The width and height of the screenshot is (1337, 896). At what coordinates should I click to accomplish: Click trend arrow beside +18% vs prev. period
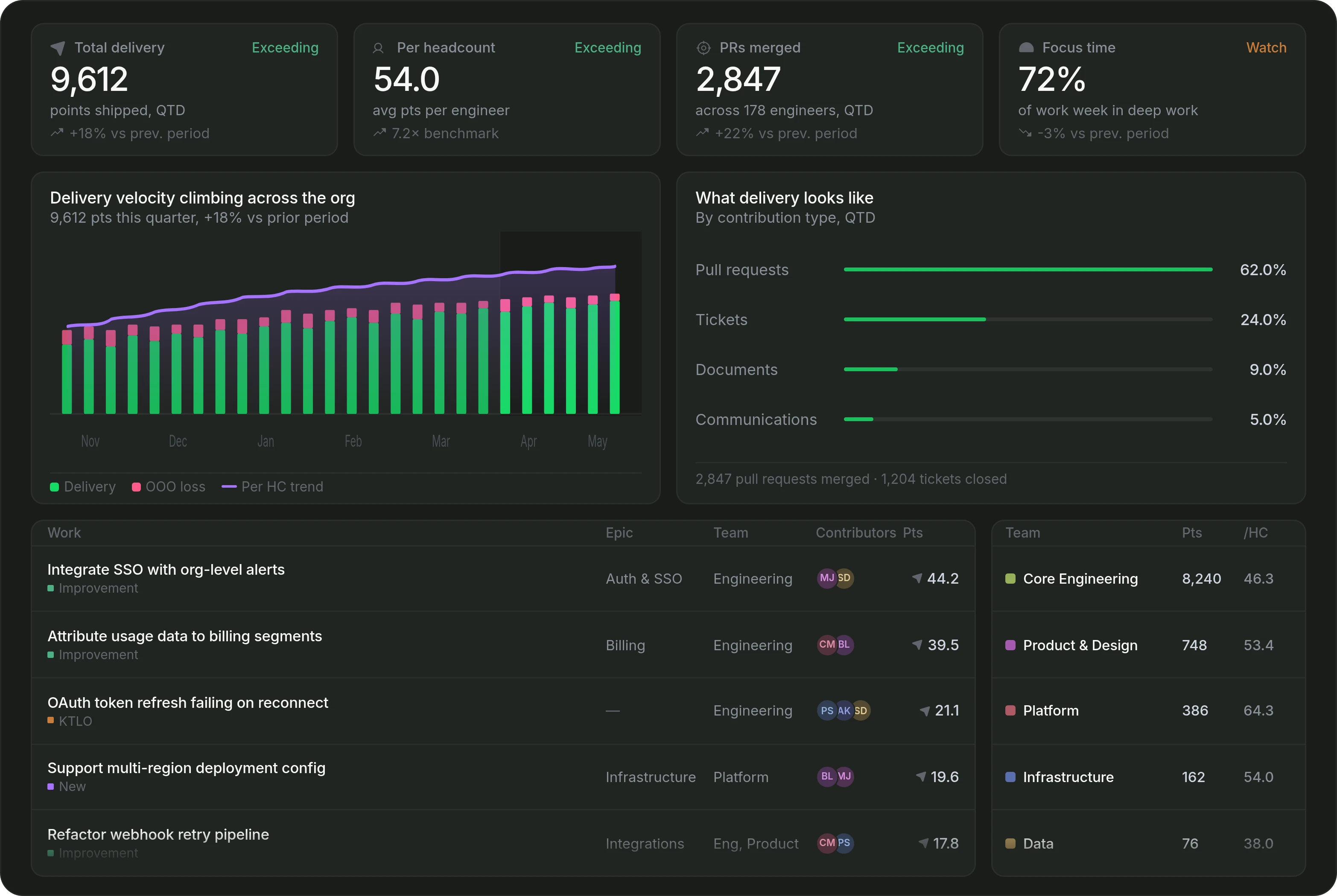coord(57,133)
